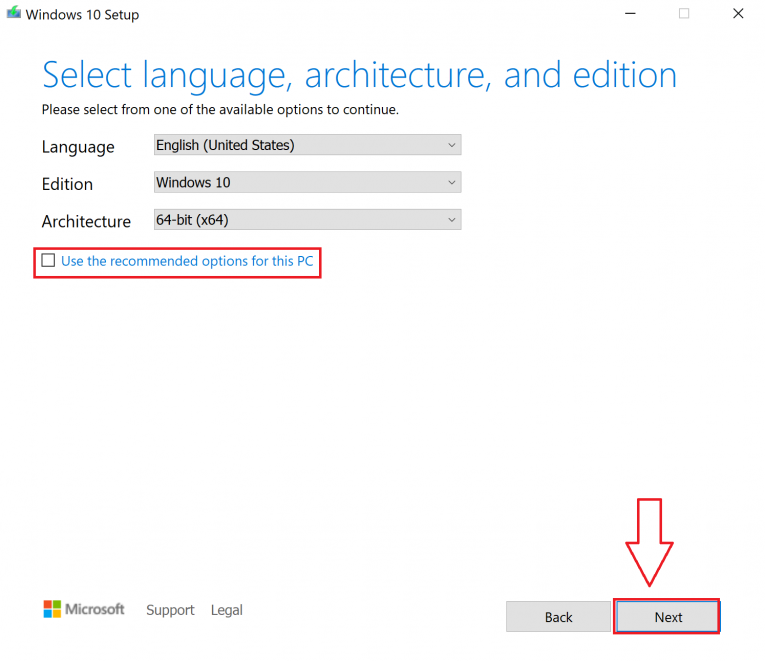The height and width of the screenshot is (661, 765).
Task: Click the disabled maximize button
Action: coord(684,14)
